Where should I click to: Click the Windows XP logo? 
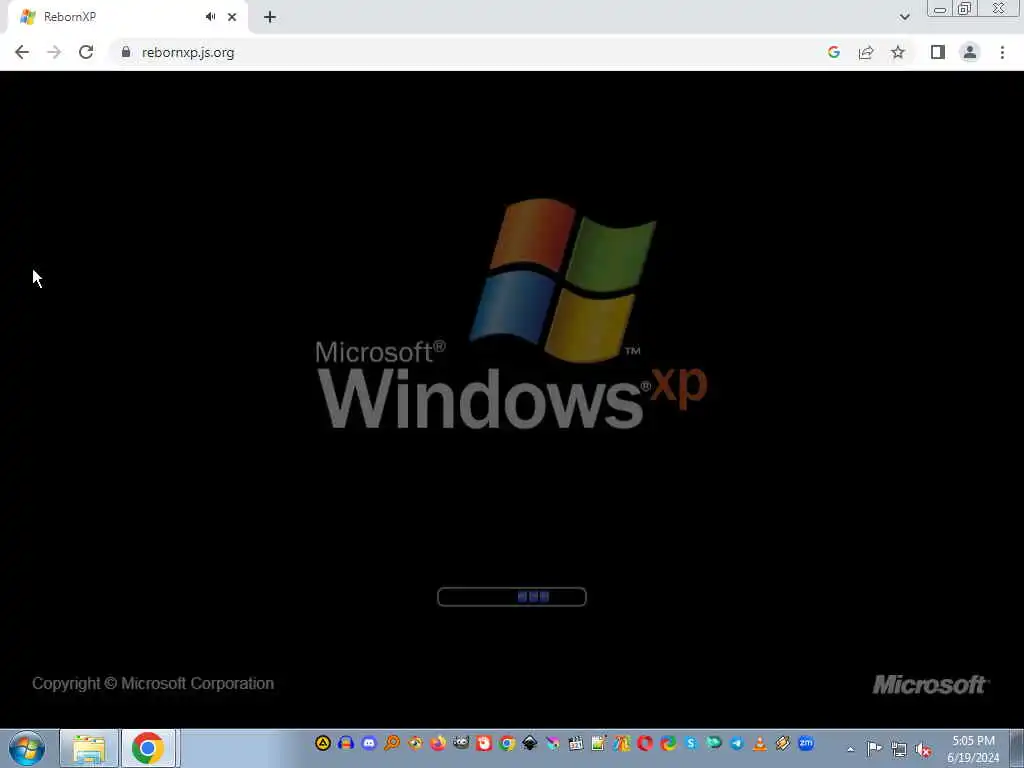coord(511,313)
